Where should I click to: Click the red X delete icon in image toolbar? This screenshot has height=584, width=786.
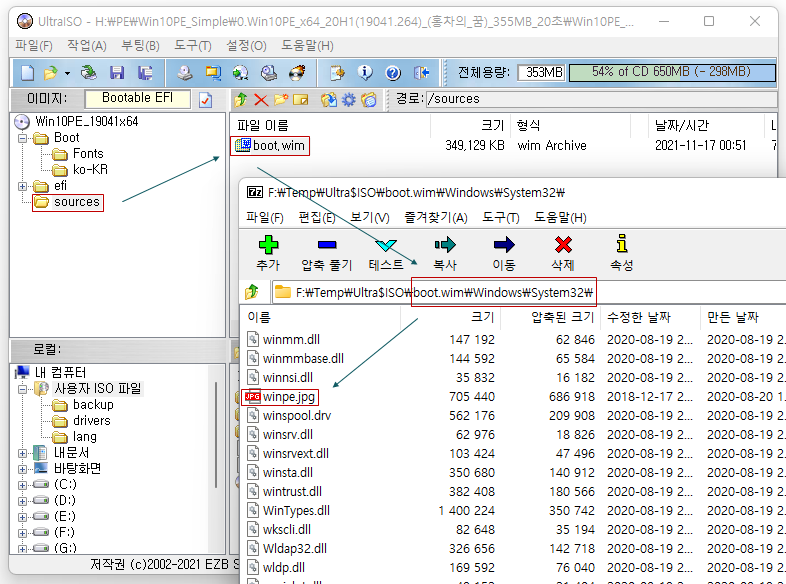(x=261, y=100)
